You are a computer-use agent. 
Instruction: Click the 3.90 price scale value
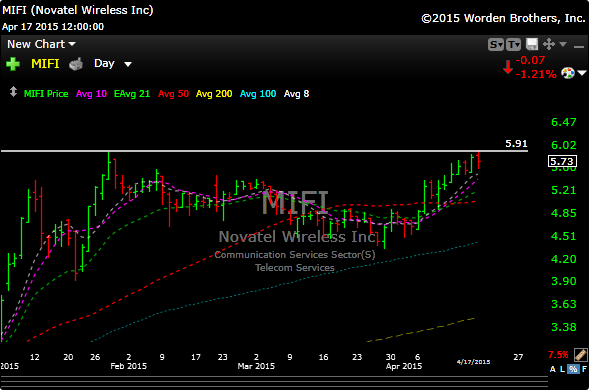click(563, 281)
